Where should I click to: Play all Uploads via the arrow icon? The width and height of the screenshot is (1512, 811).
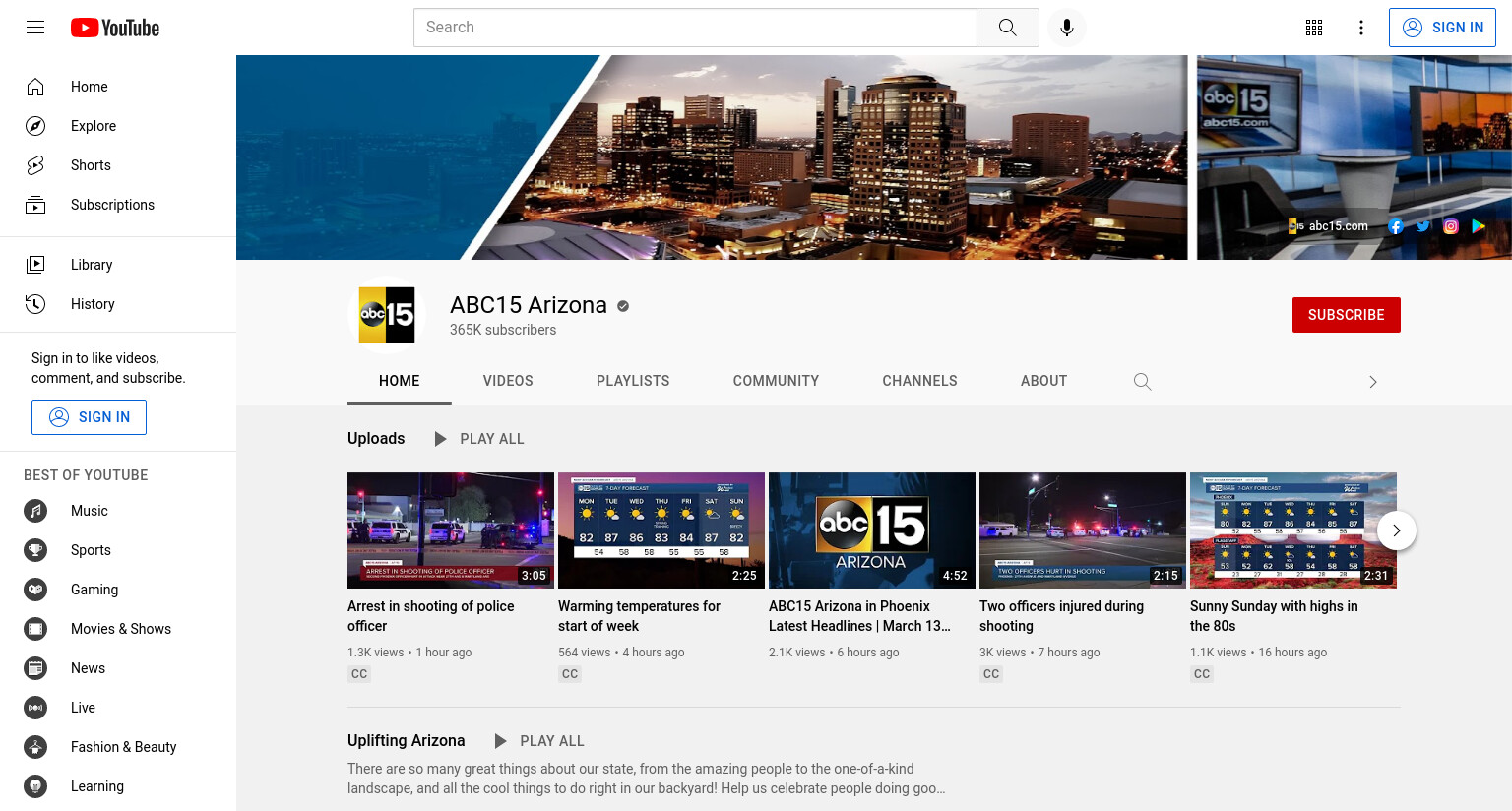(441, 439)
